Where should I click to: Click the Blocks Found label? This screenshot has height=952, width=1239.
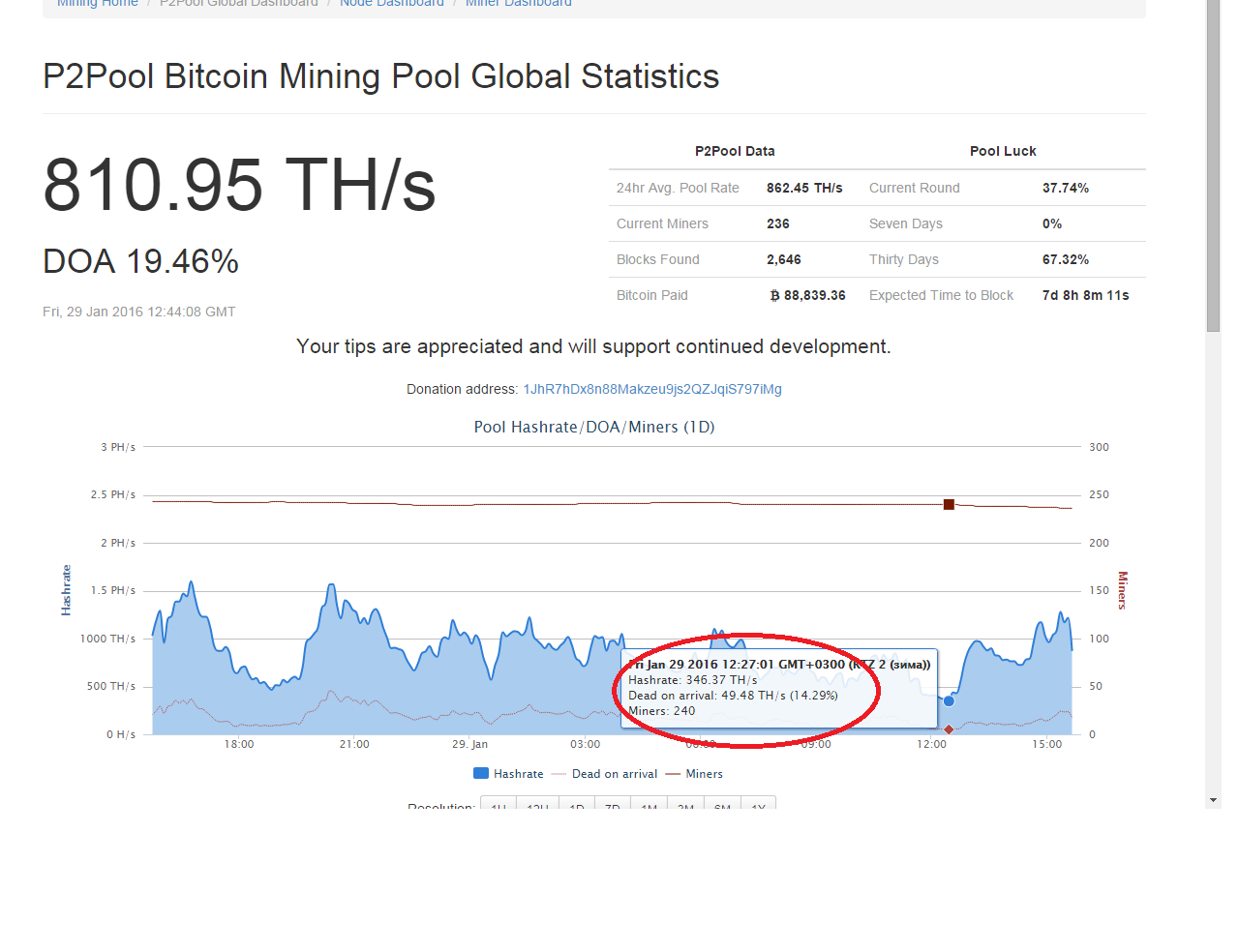click(658, 259)
